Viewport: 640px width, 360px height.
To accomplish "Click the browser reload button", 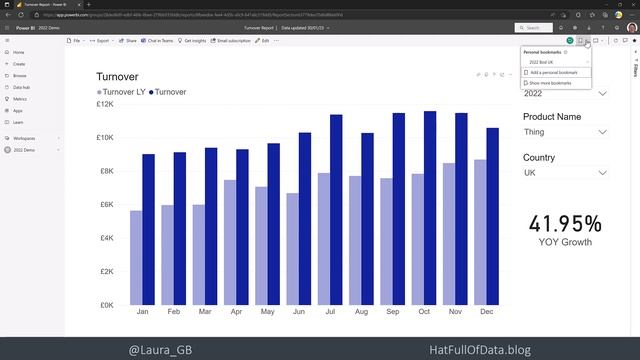I will point(21,15).
